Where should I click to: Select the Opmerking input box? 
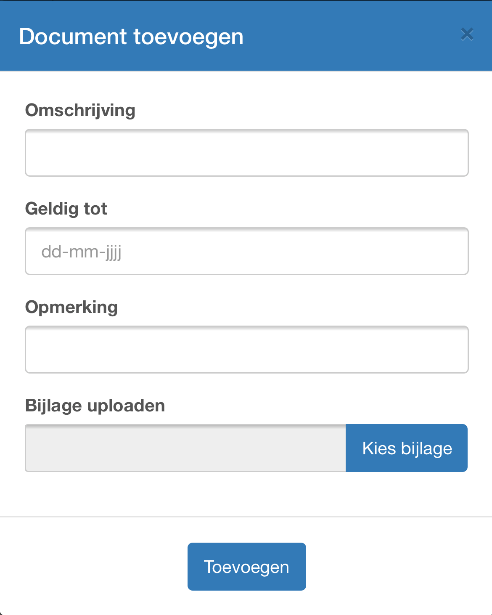(x=247, y=349)
